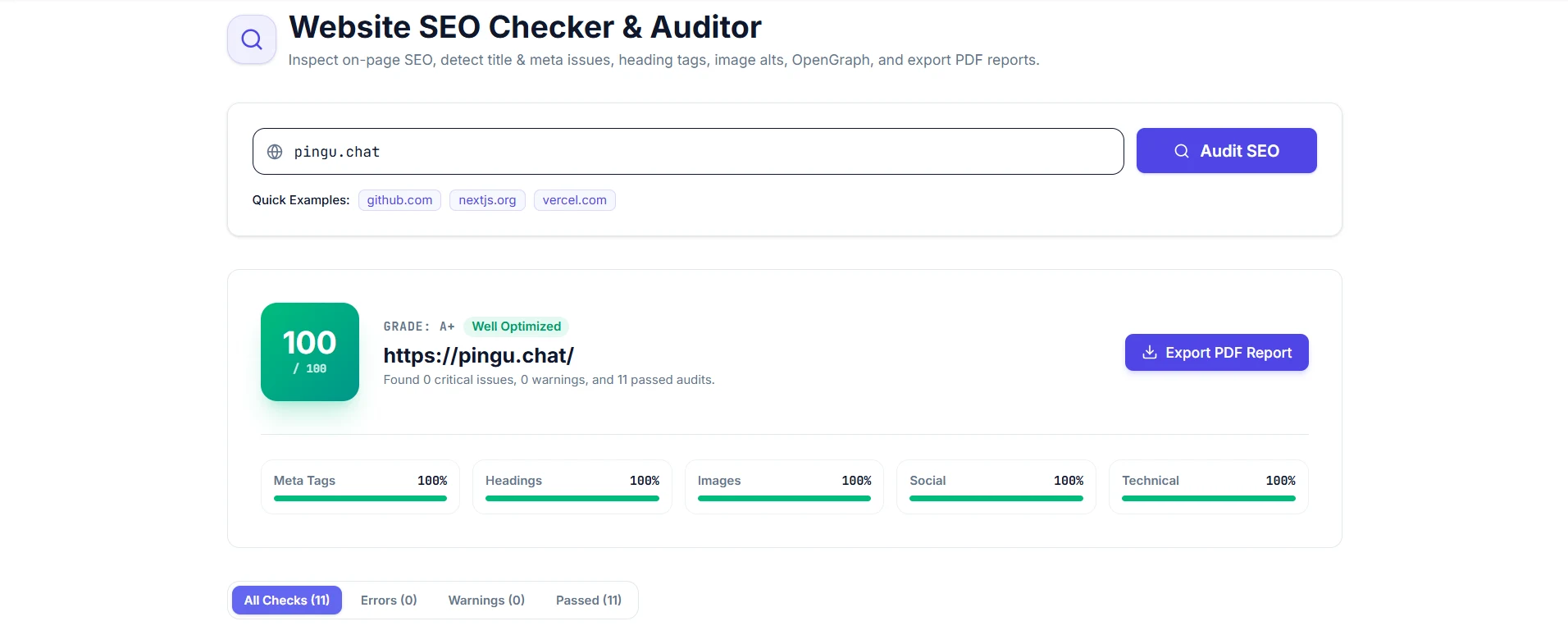This screenshot has height=644, width=1568.
Task: Run the audit with Audit SEO button
Action: (1226, 151)
